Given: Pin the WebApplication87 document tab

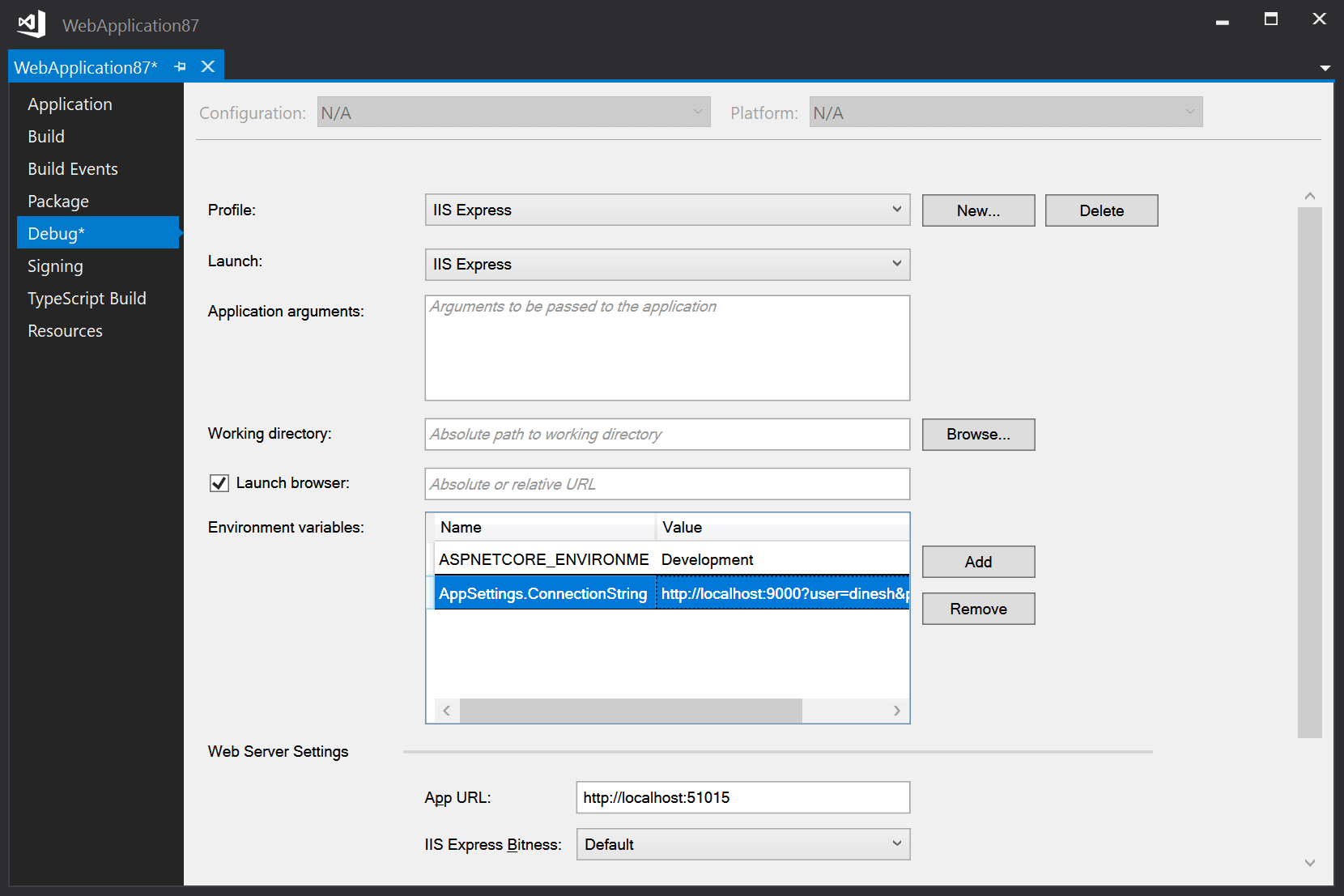Looking at the screenshot, I should click(x=181, y=67).
